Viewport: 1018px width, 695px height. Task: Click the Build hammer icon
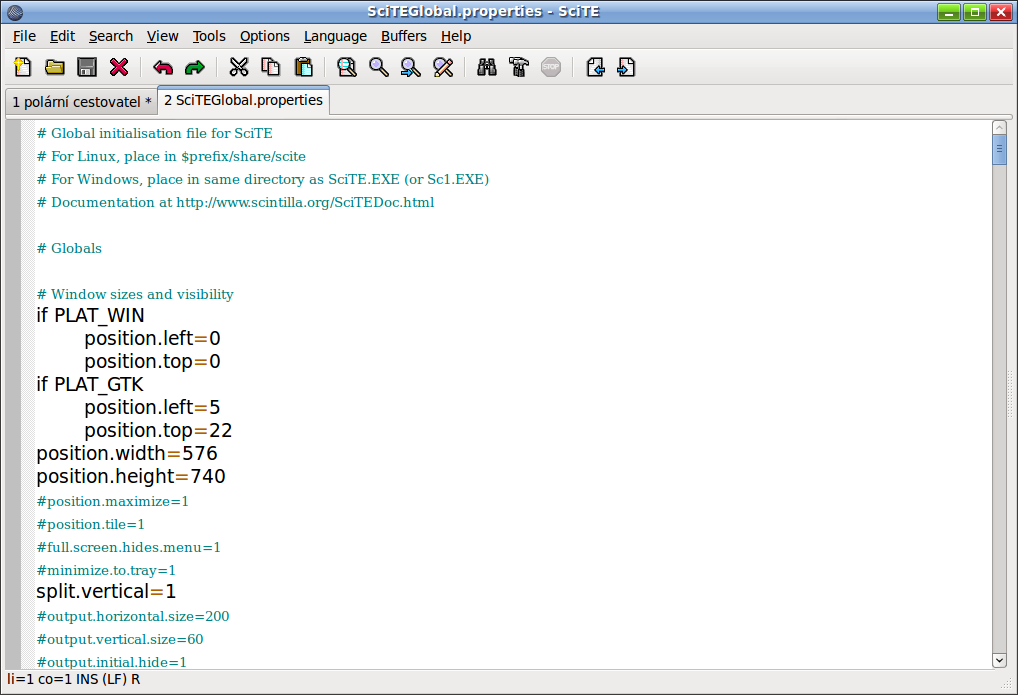pyautogui.click(x=518, y=67)
